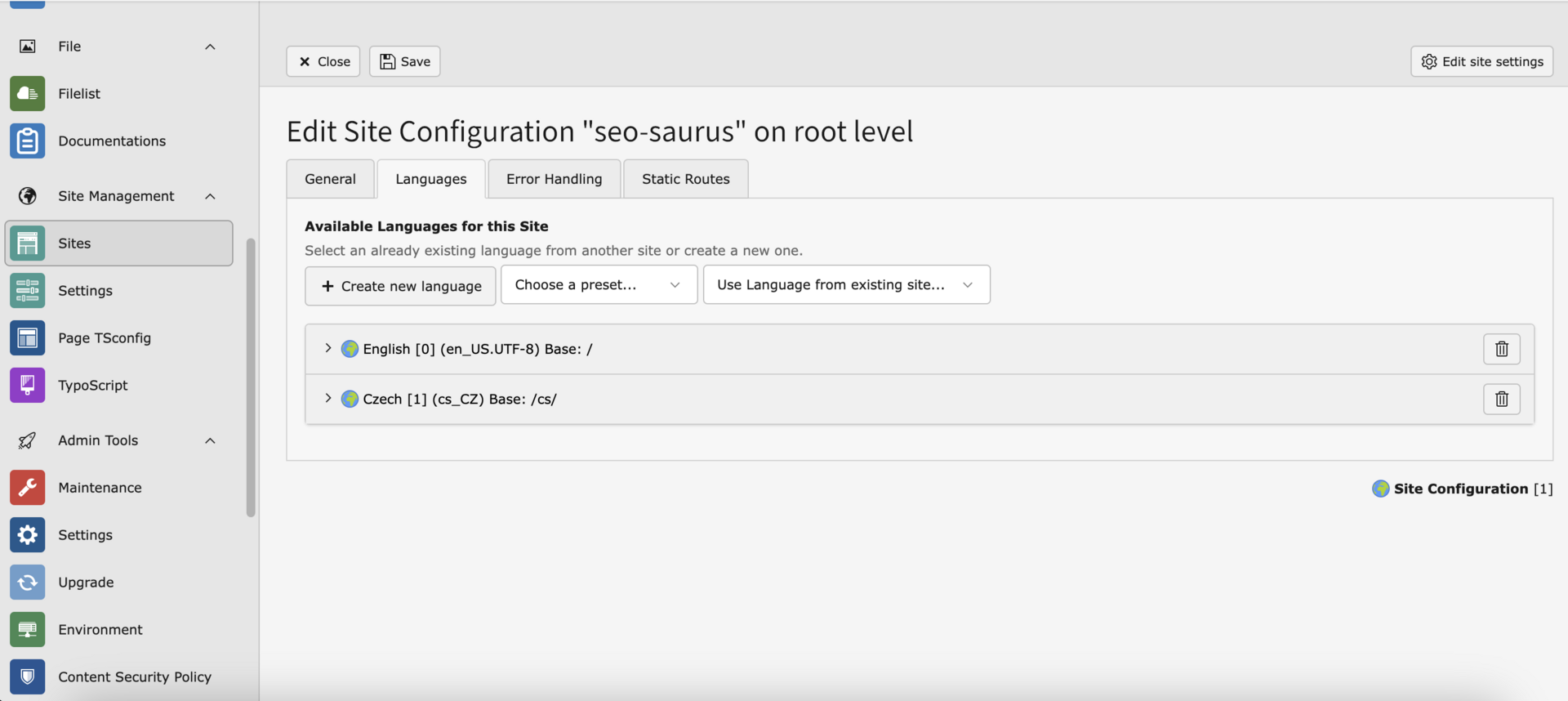1568x701 pixels.
Task: Click the globe icon beside Czech
Action: 350,399
